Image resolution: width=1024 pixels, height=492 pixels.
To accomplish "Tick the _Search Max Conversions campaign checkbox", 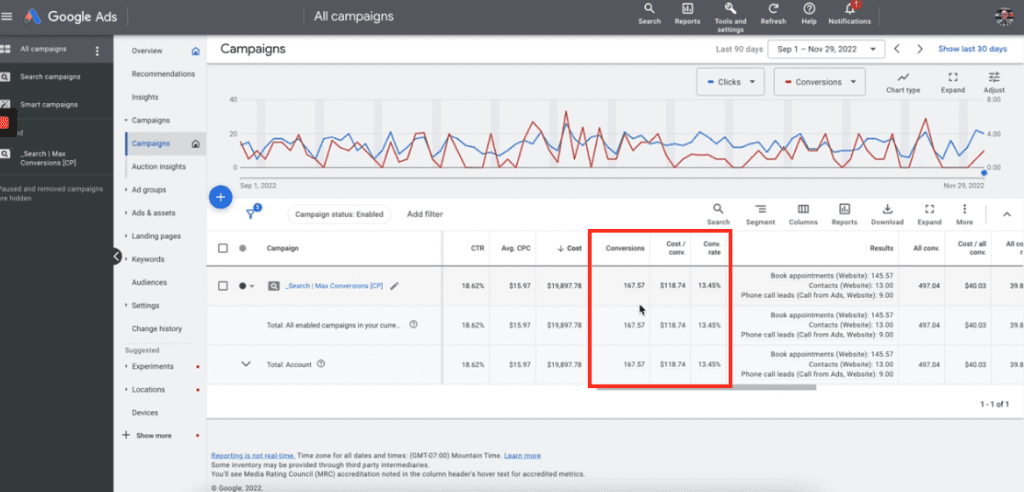I will (223, 286).
